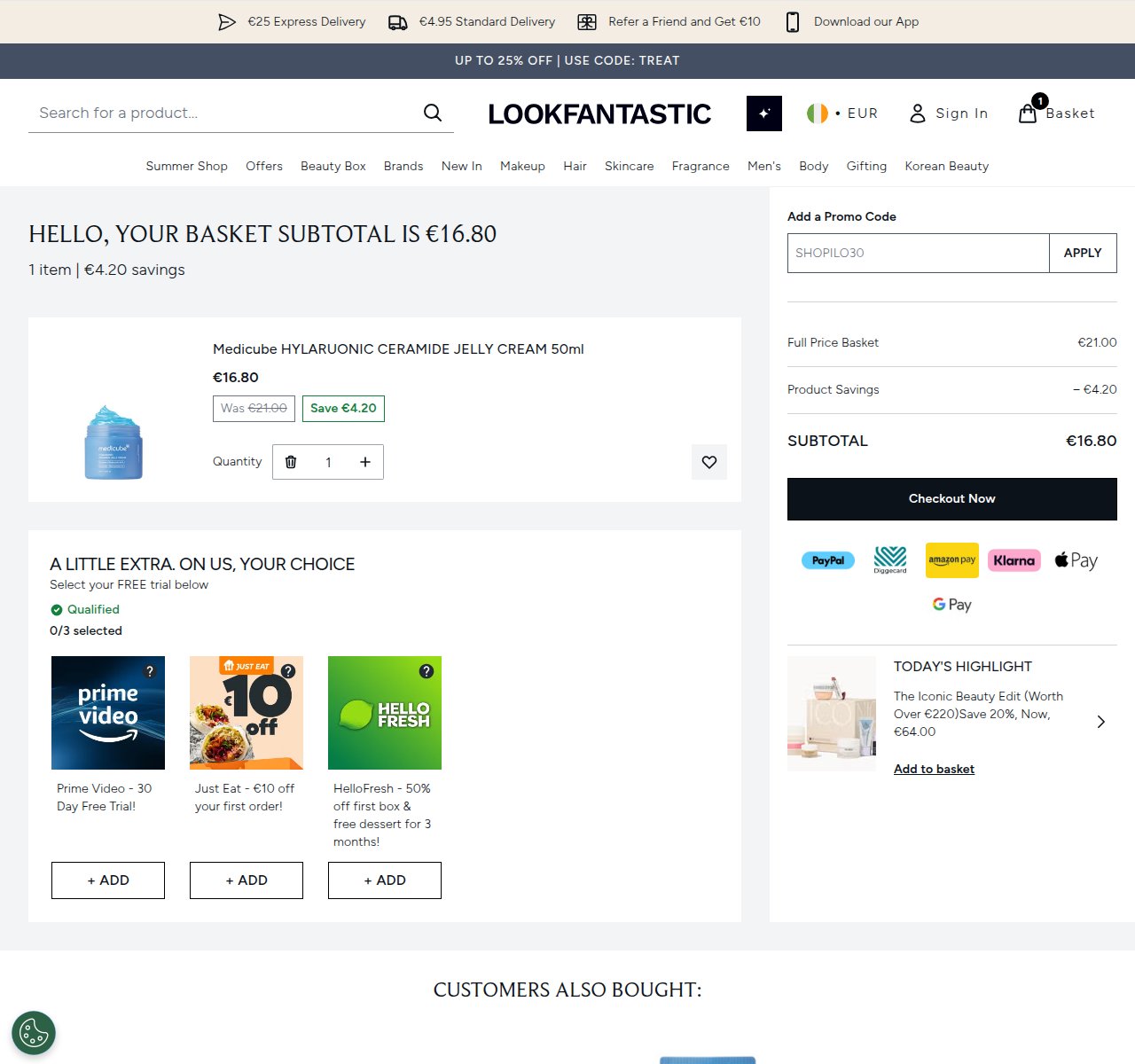Screen dimensions: 1135x1064
Task: Open the Hair menu
Action: coord(575,166)
